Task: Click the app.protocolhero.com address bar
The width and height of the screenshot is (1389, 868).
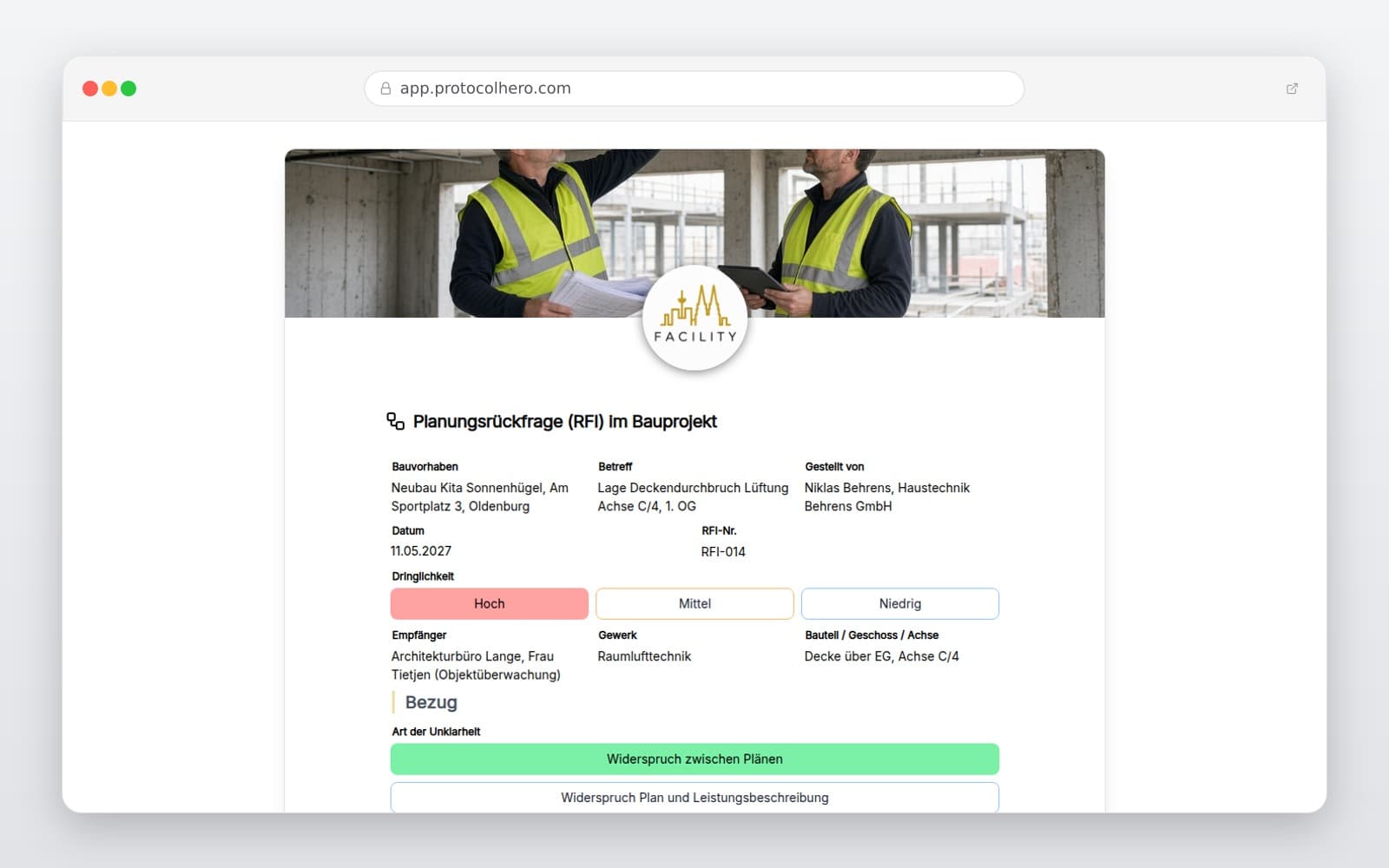Action: point(694,89)
